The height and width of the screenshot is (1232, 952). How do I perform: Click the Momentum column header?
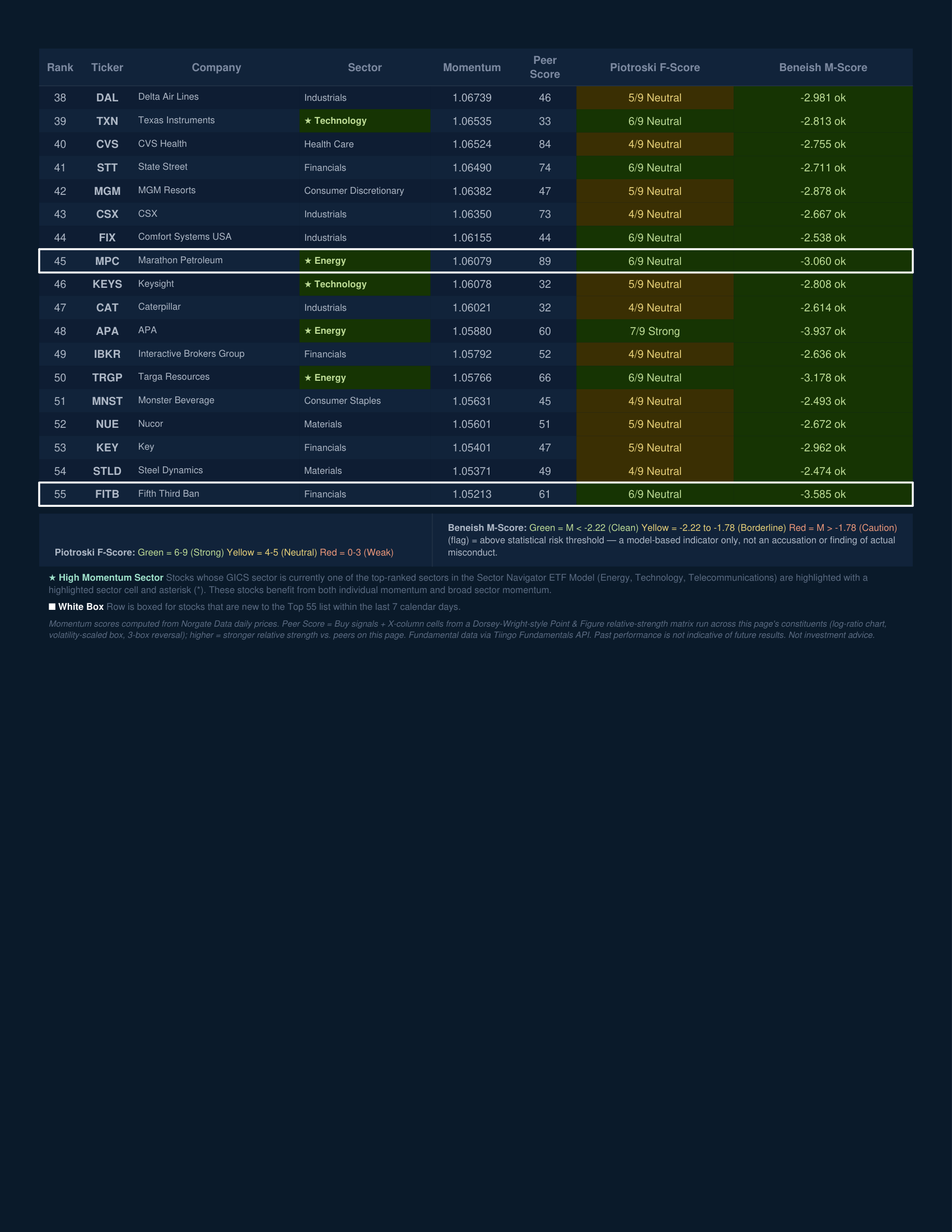(x=472, y=67)
